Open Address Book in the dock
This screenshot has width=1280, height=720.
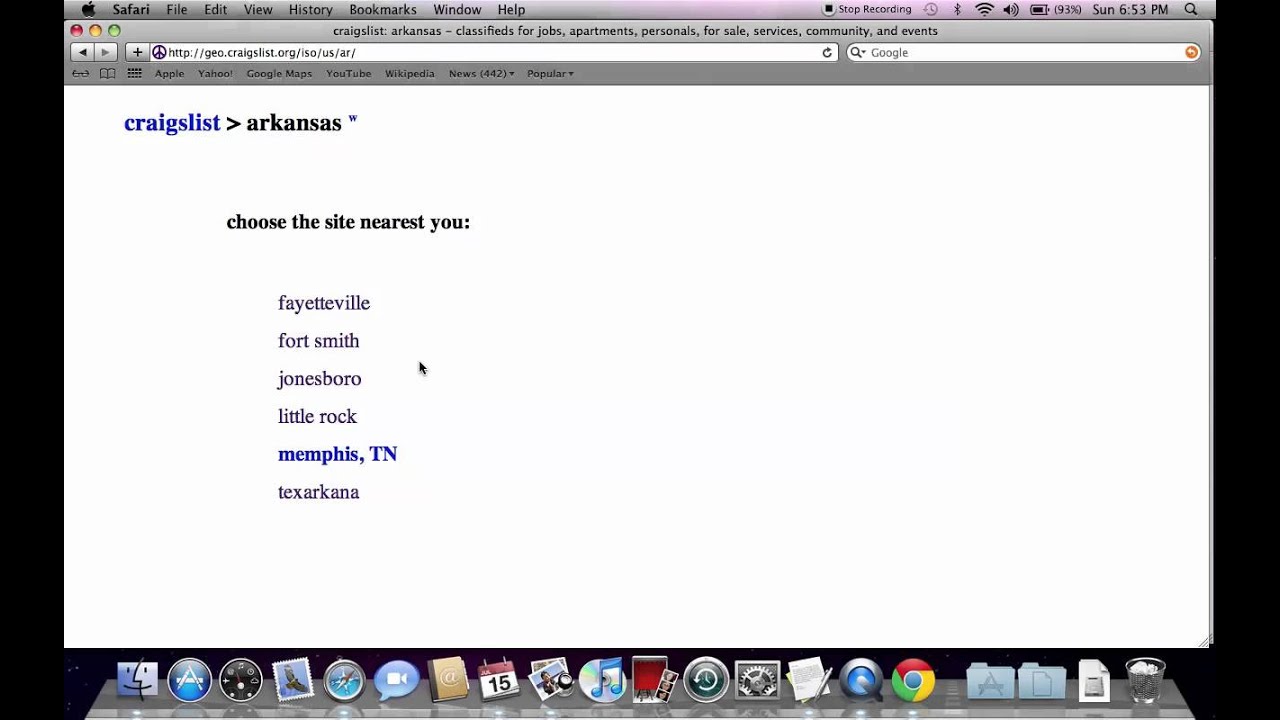[x=448, y=680]
